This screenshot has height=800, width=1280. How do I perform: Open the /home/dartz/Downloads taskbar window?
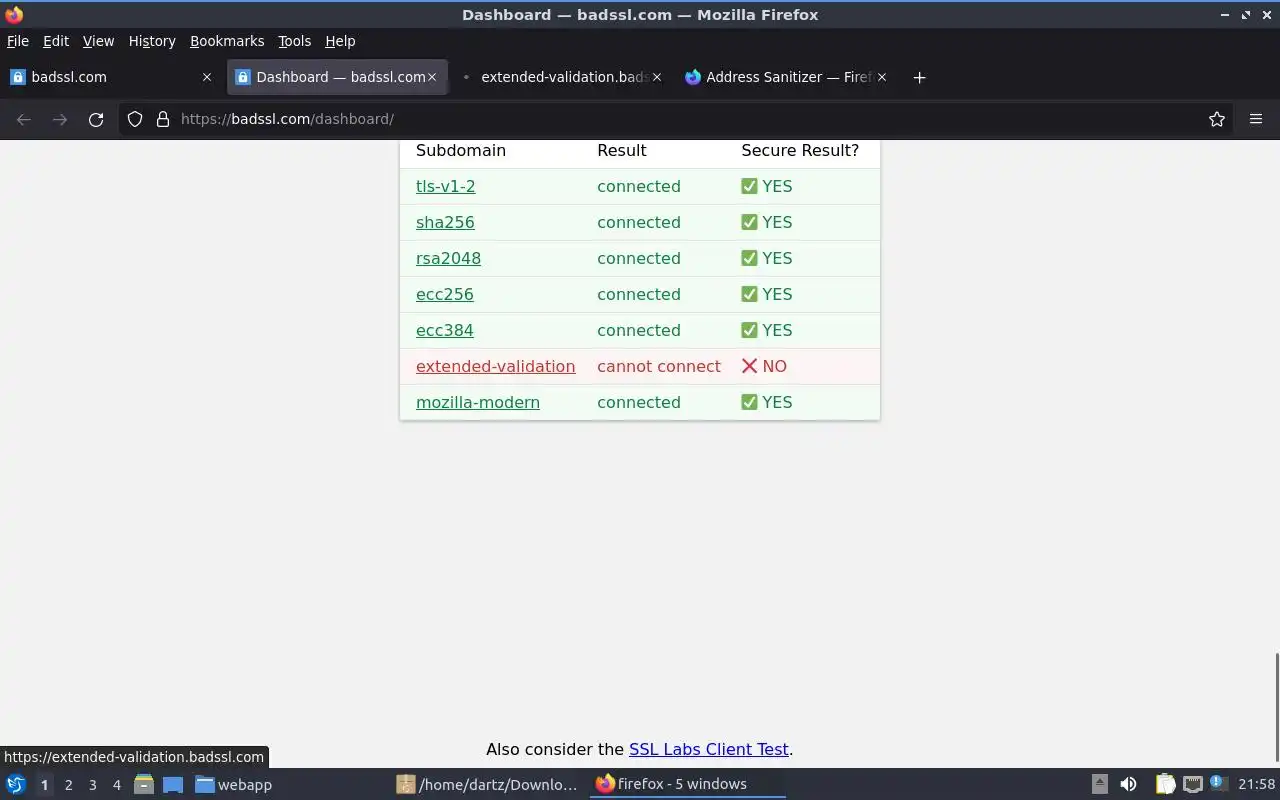[x=488, y=784]
